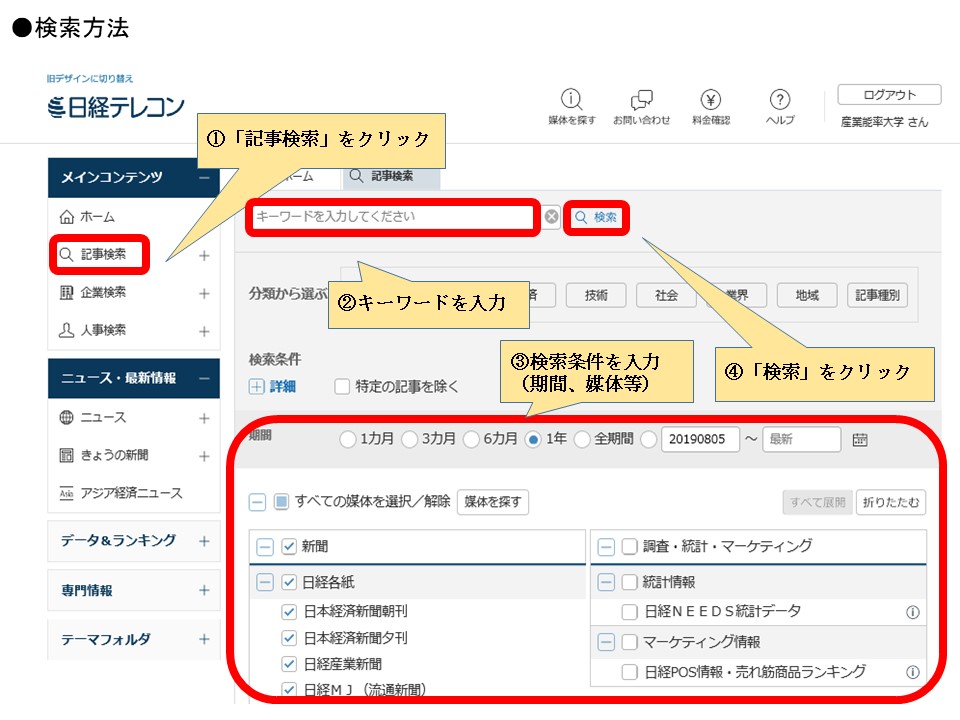Focus the keyword input field
Image resolution: width=960 pixels, height=720 pixels.
pyautogui.click(x=392, y=217)
